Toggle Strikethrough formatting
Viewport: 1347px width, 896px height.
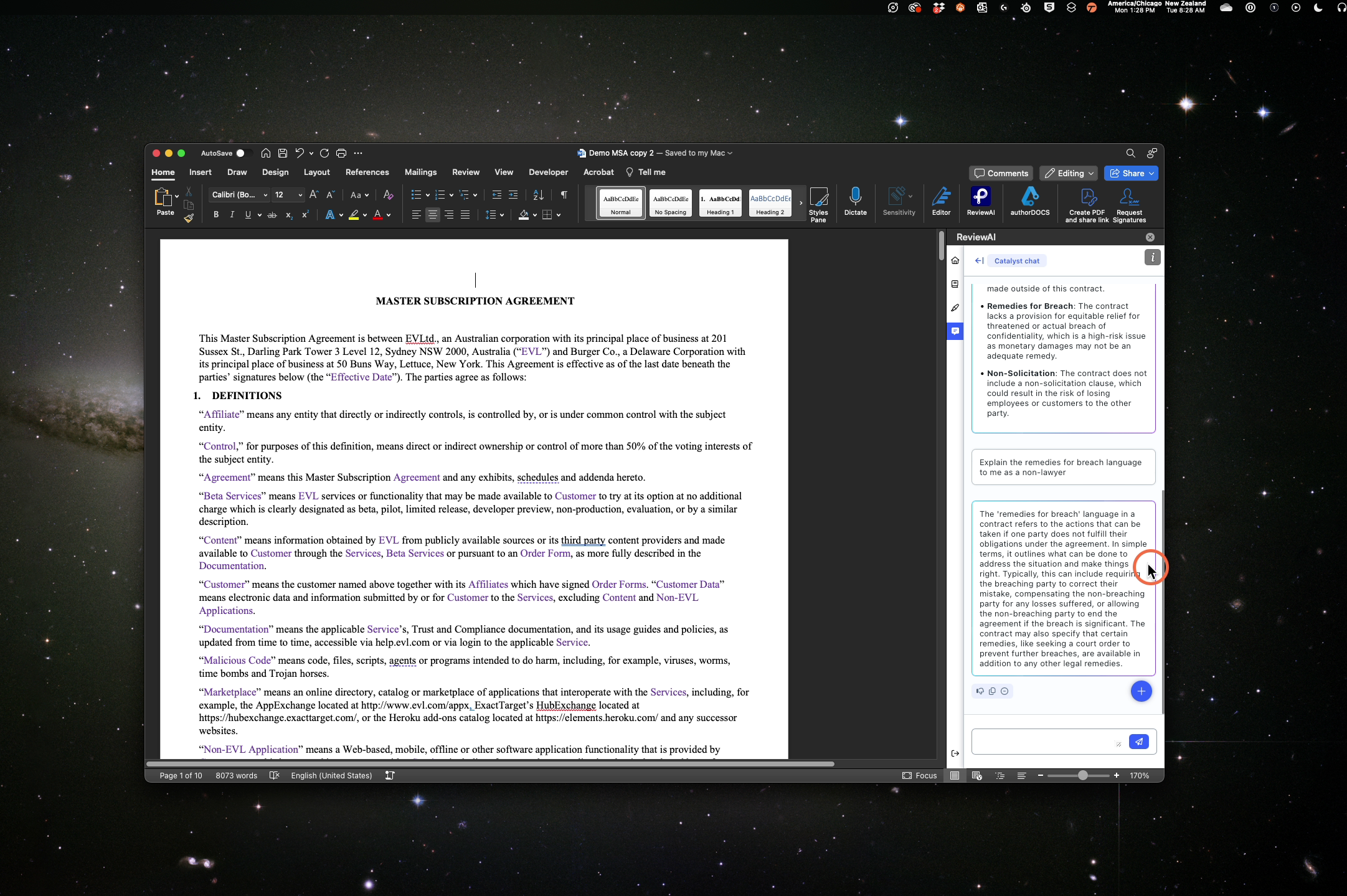[x=272, y=215]
